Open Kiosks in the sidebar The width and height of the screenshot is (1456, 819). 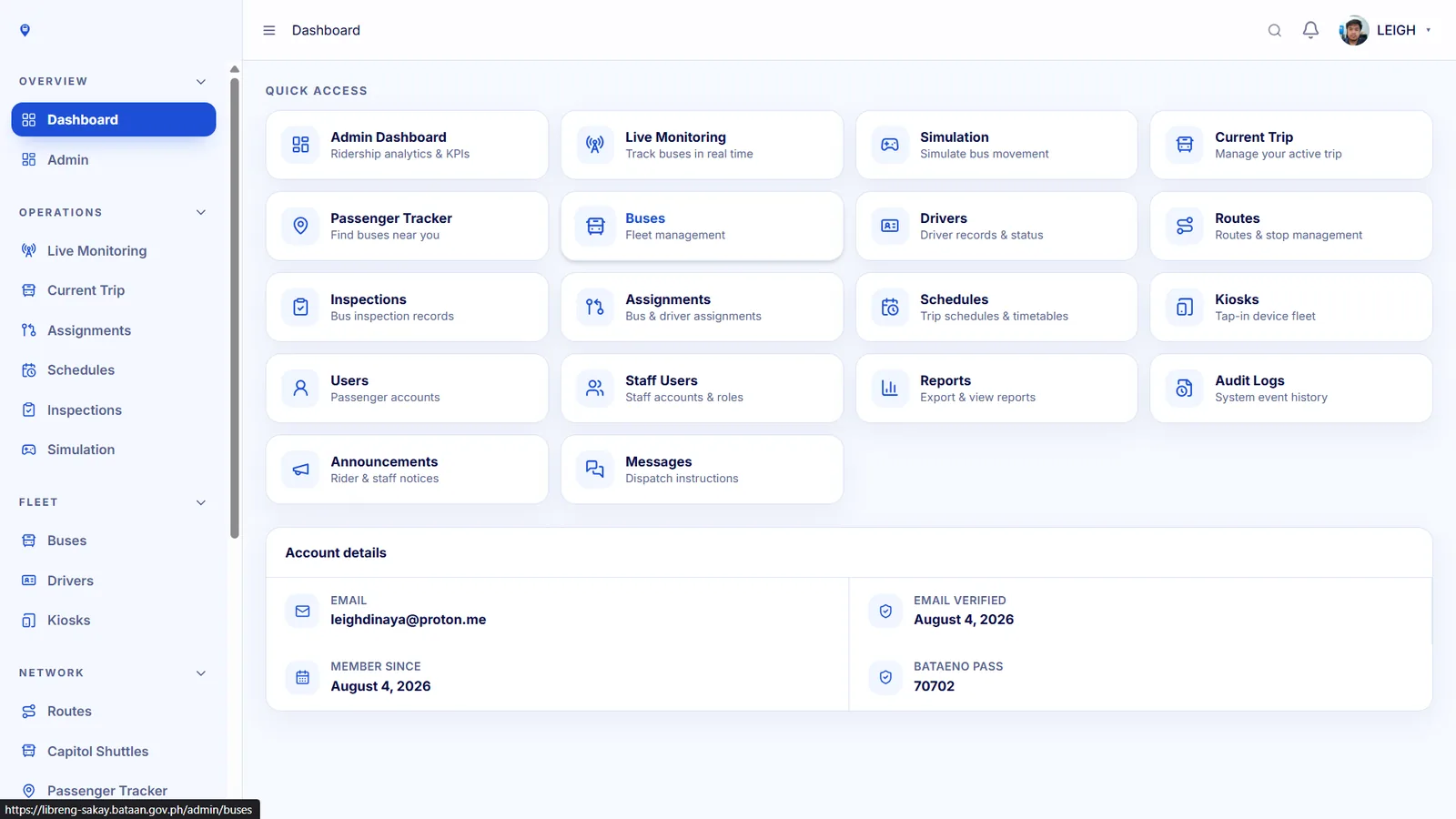(x=114, y=620)
